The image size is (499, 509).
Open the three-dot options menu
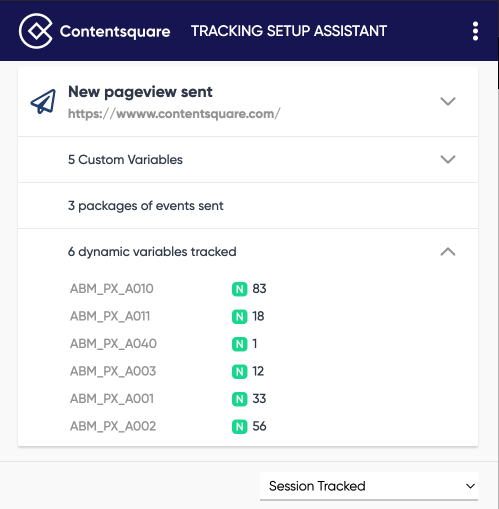click(x=475, y=31)
